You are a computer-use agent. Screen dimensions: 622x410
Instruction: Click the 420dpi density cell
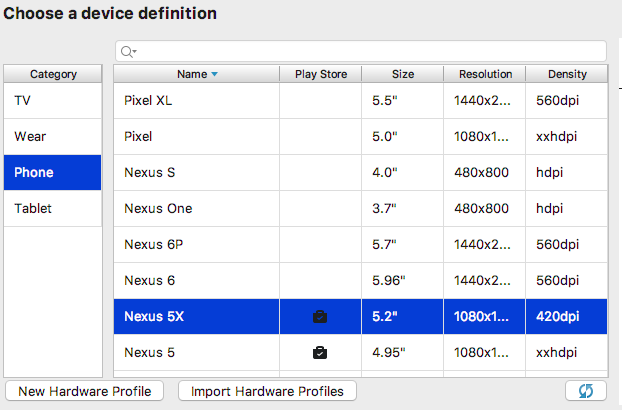pyautogui.click(x=567, y=316)
